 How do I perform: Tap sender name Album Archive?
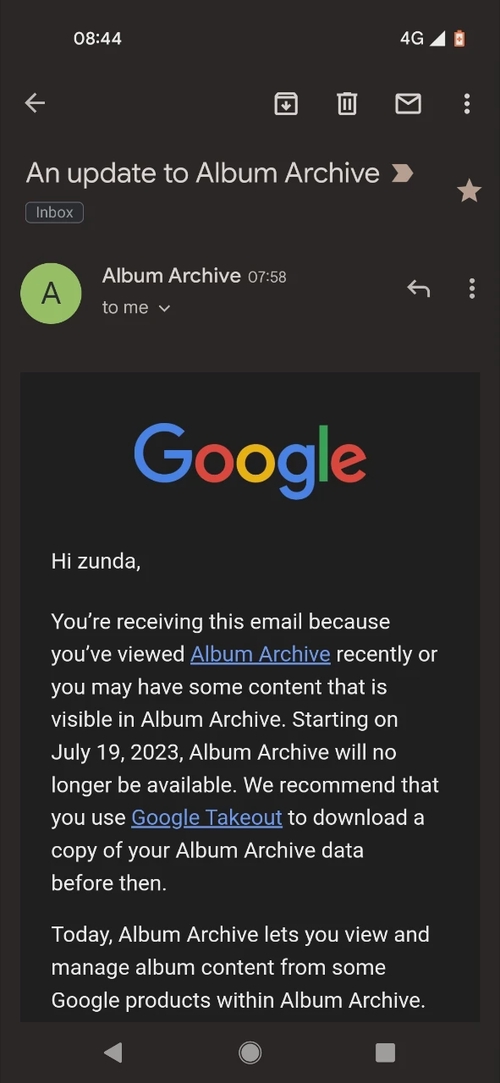coord(171,276)
